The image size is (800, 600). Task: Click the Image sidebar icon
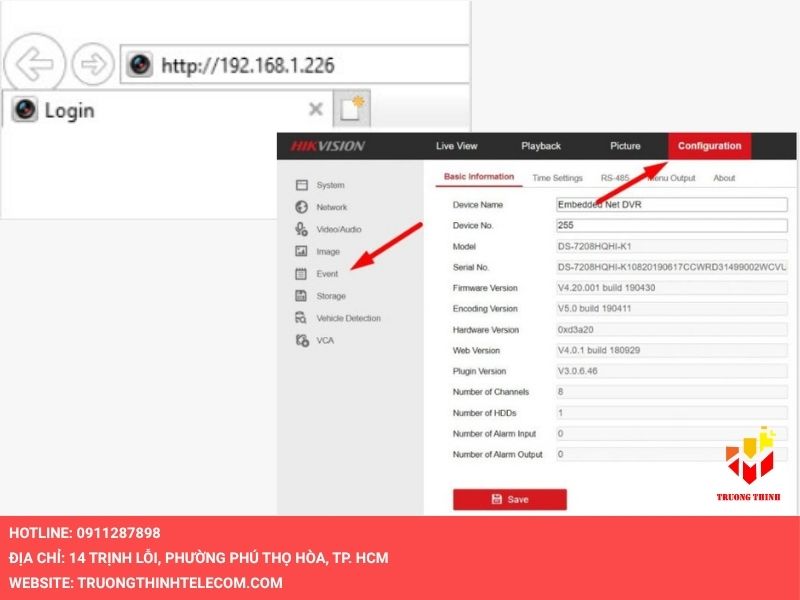(x=302, y=252)
